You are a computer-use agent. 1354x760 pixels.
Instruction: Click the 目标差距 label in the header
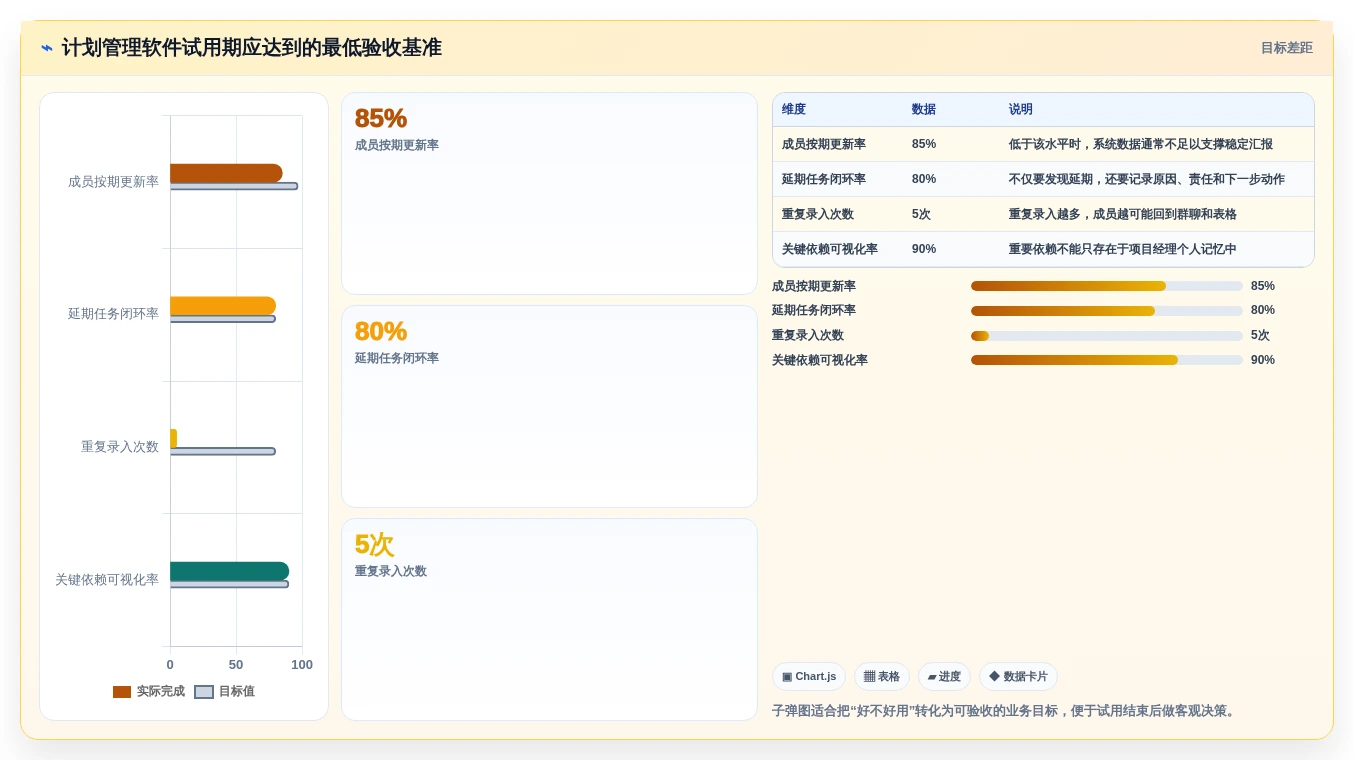click(1286, 48)
